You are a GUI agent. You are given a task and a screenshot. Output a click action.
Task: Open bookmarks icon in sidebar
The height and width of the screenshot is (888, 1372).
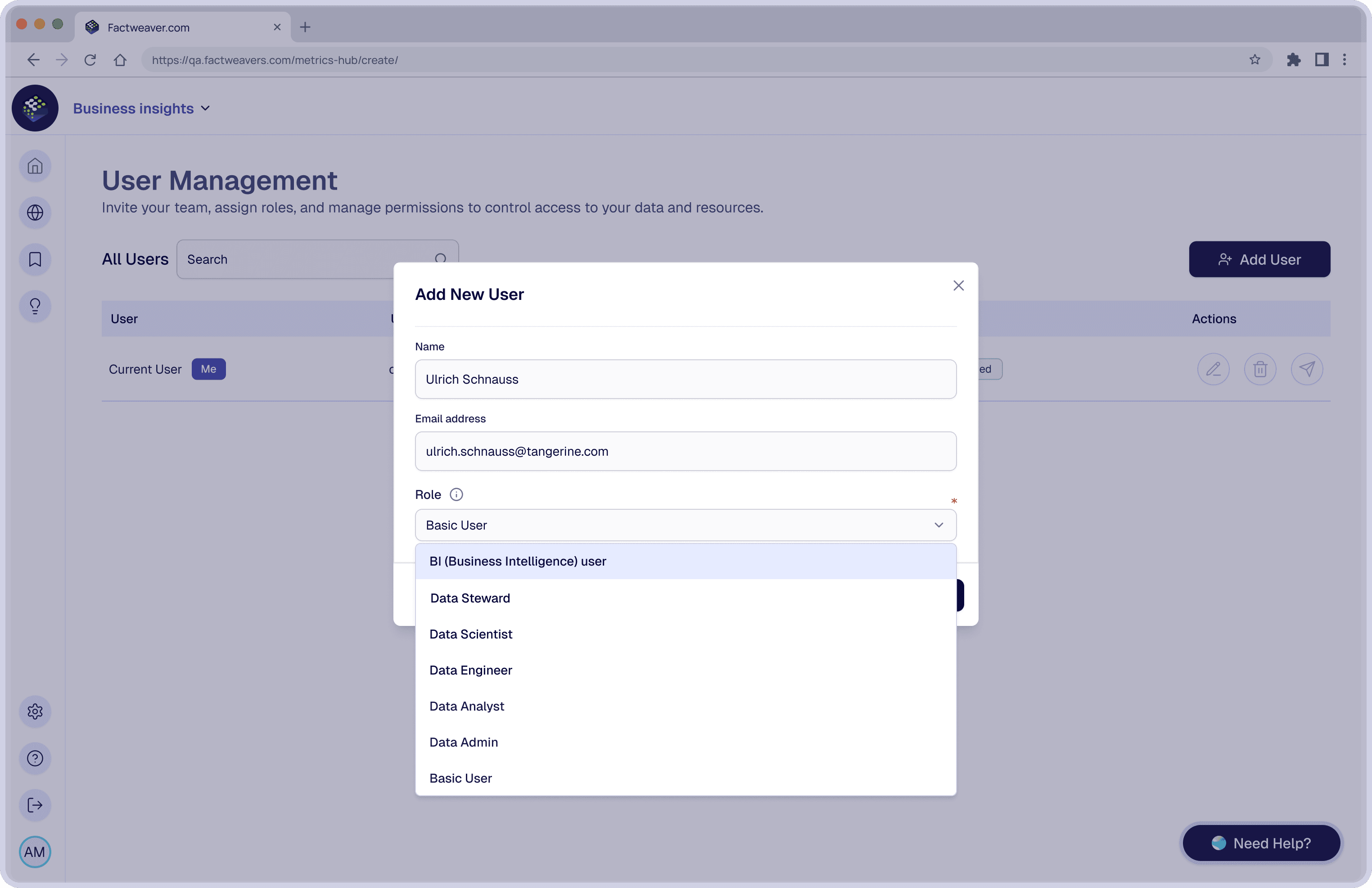[x=35, y=259]
